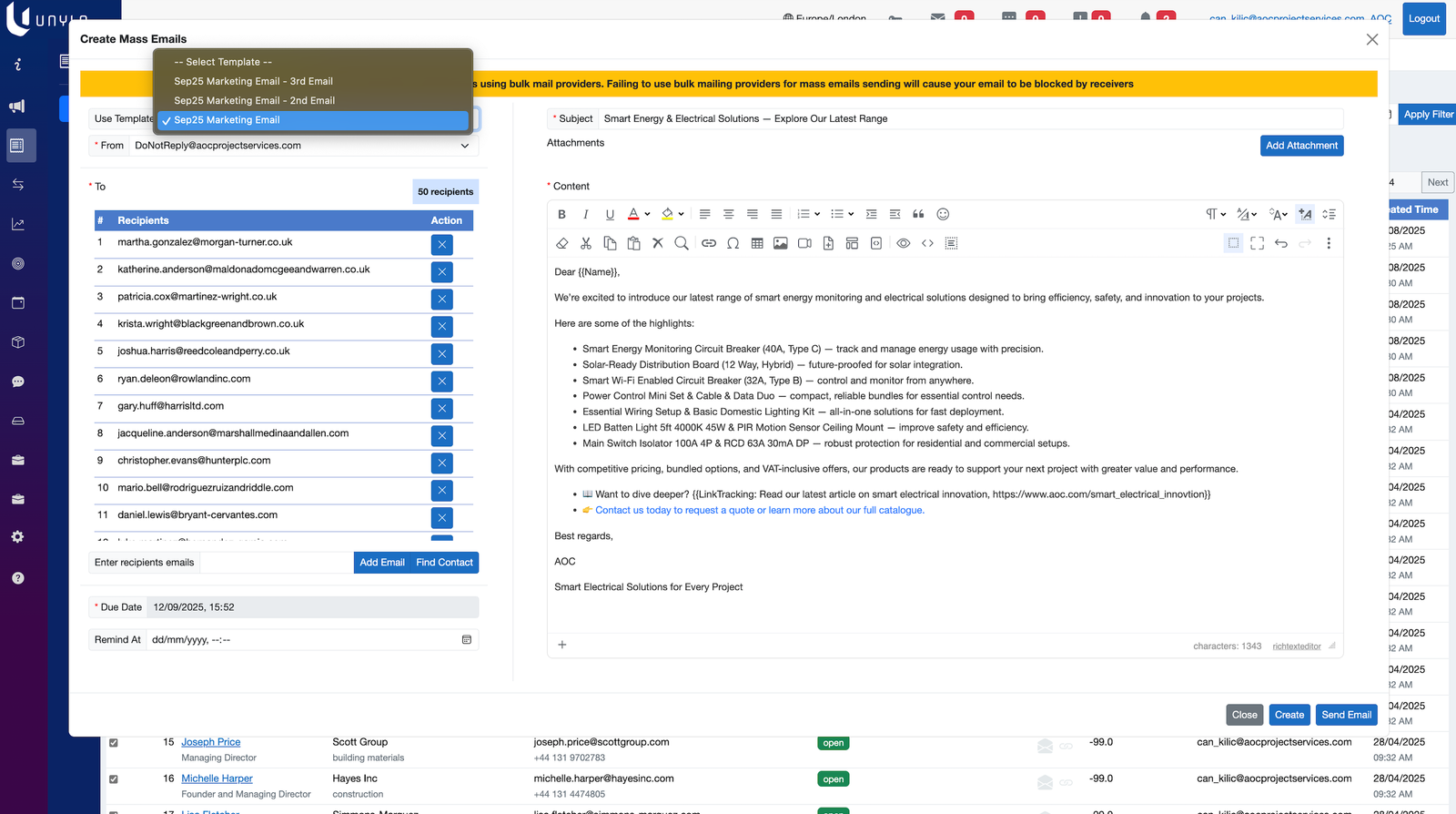Send the mass email now

1346,715
